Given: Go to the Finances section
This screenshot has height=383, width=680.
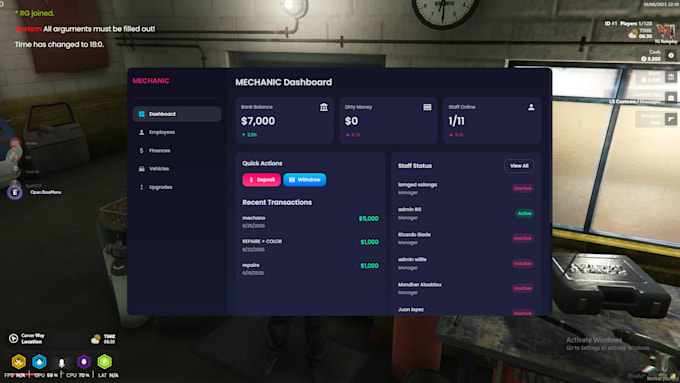Looking at the screenshot, I should [x=177, y=151].
